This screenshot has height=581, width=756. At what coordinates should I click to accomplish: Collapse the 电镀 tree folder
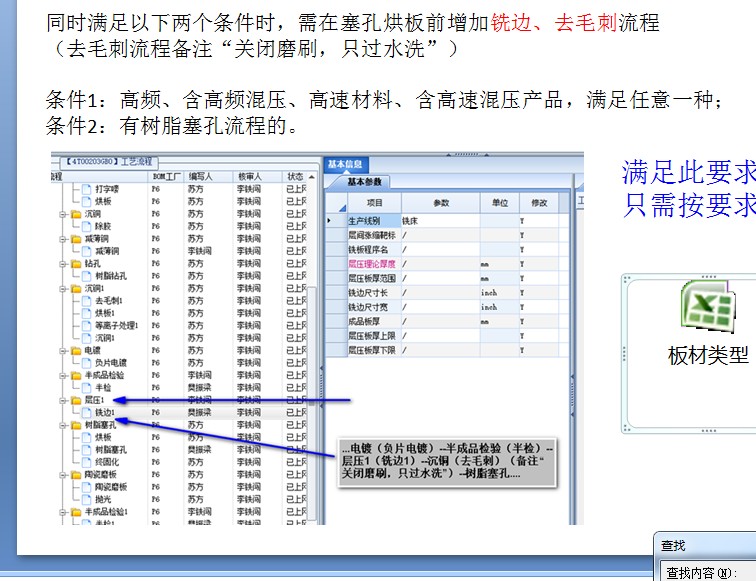pyautogui.click(x=63, y=351)
